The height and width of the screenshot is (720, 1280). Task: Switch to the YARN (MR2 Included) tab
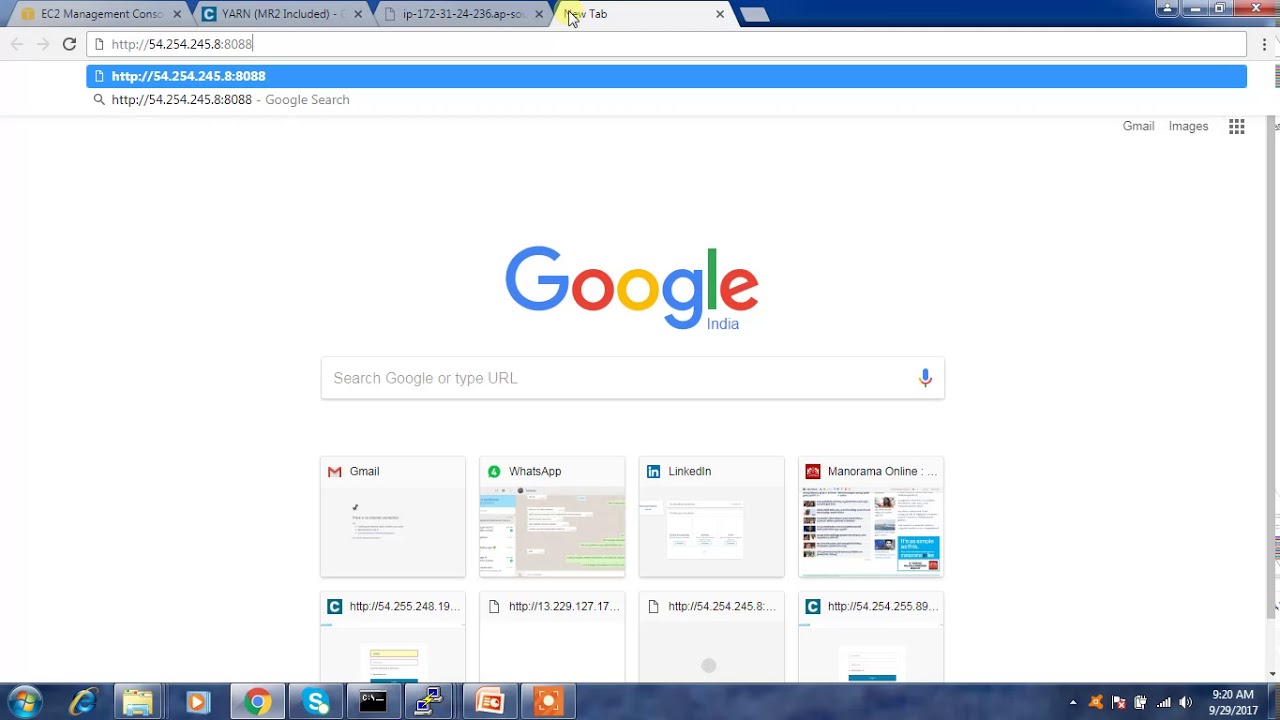[x=280, y=14]
